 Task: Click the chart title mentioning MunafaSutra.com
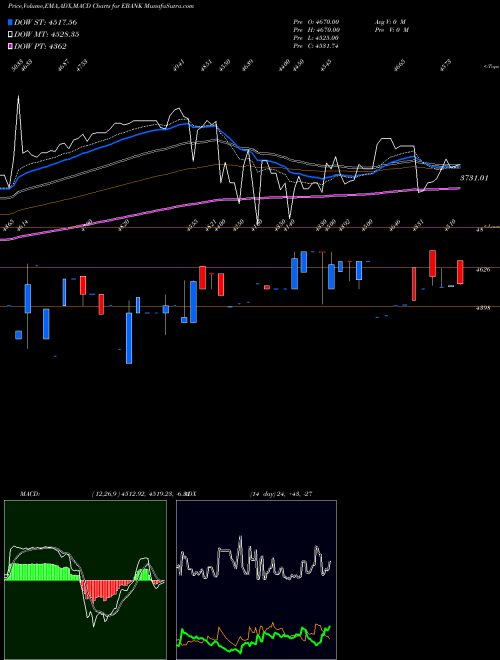pyautogui.click(x=101, y=6)
